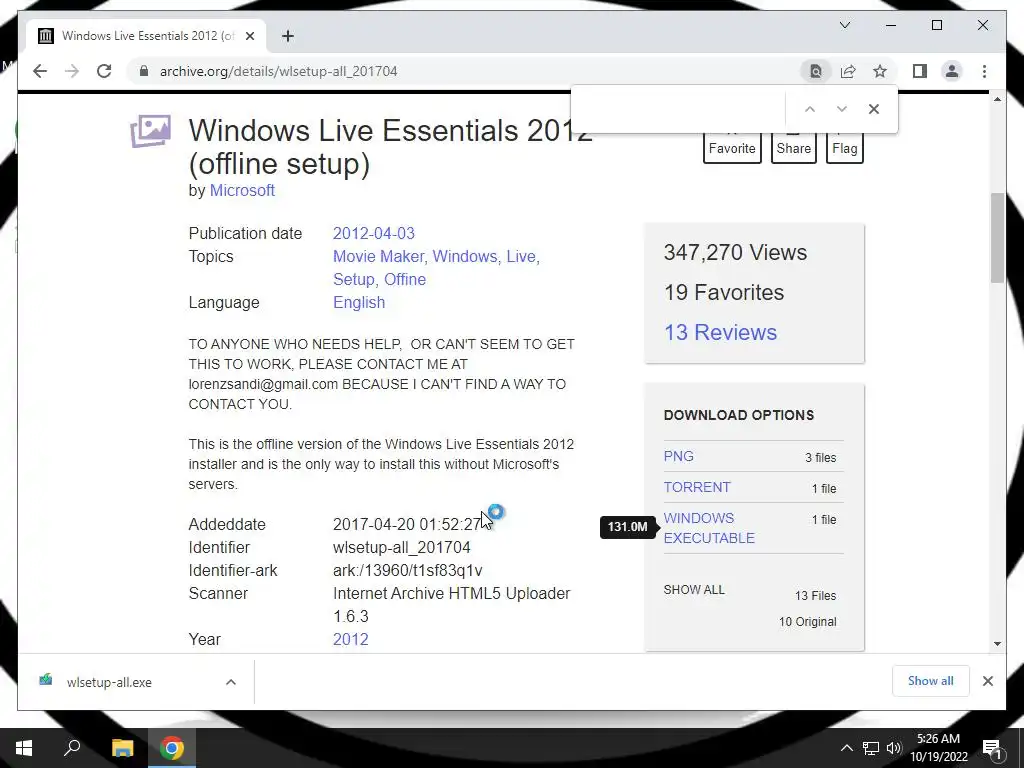Bookmark this tab with the star

pyautogui.click(x=880, y=71)
